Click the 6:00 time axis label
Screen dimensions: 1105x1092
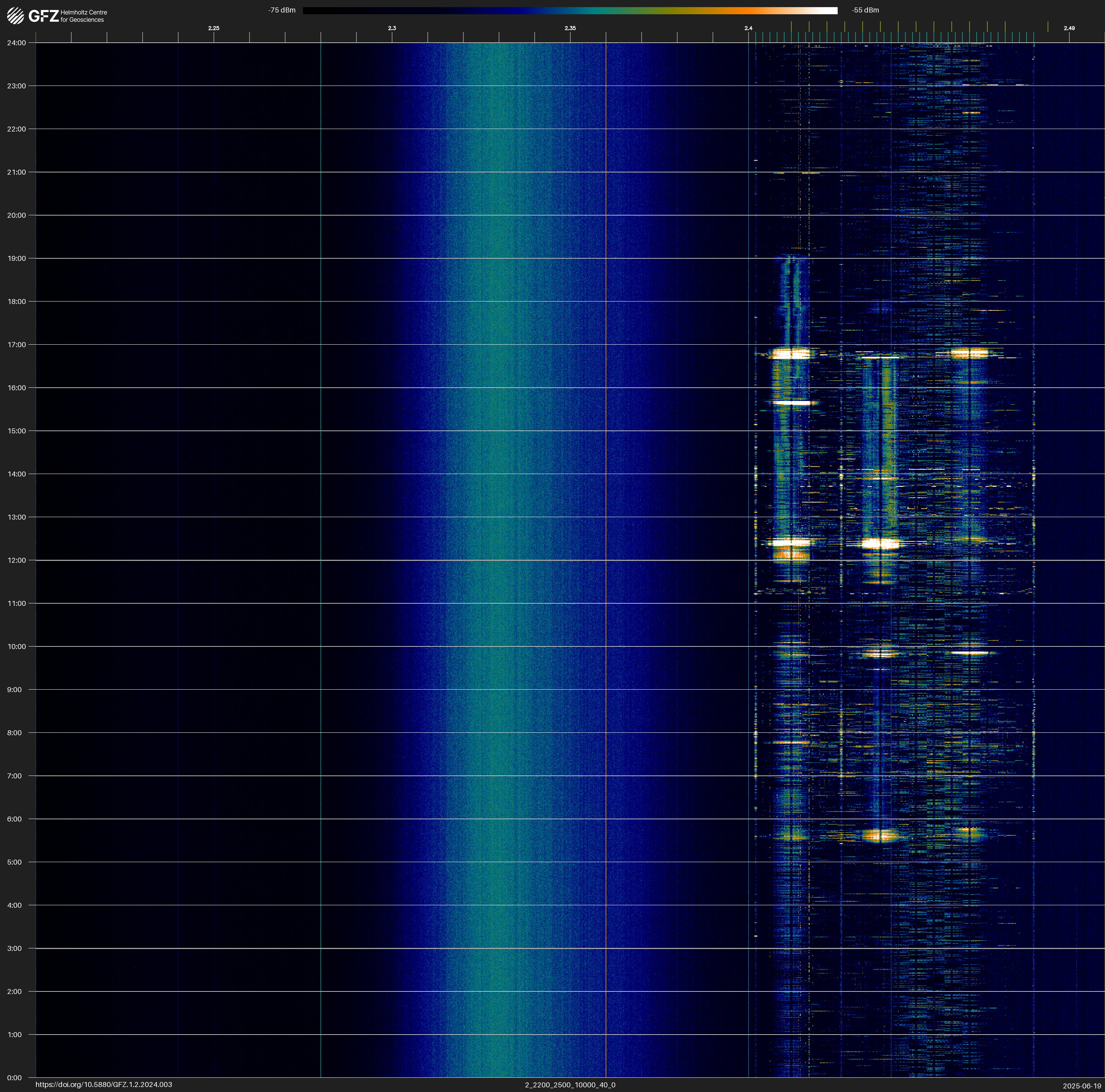[14, 819]
